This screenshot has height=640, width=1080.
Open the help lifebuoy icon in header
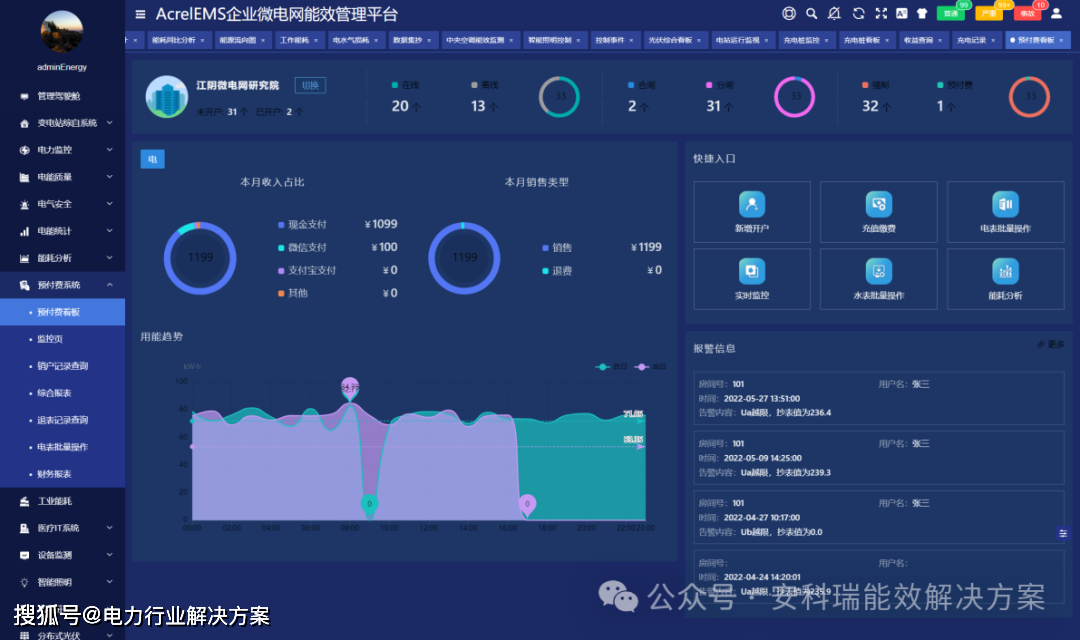[x=789, y=13]
